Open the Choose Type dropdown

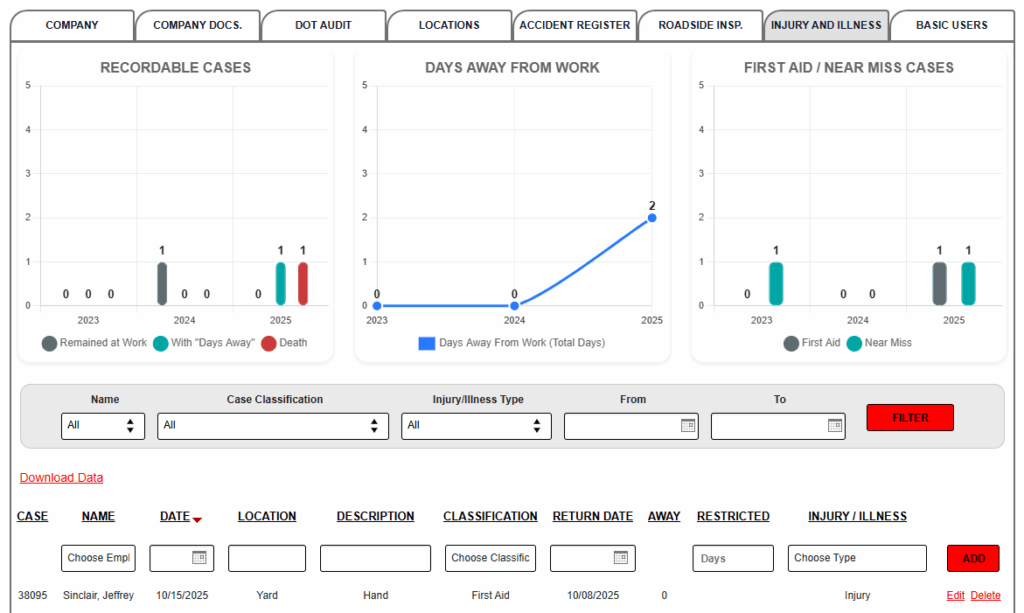click(857, 558)
